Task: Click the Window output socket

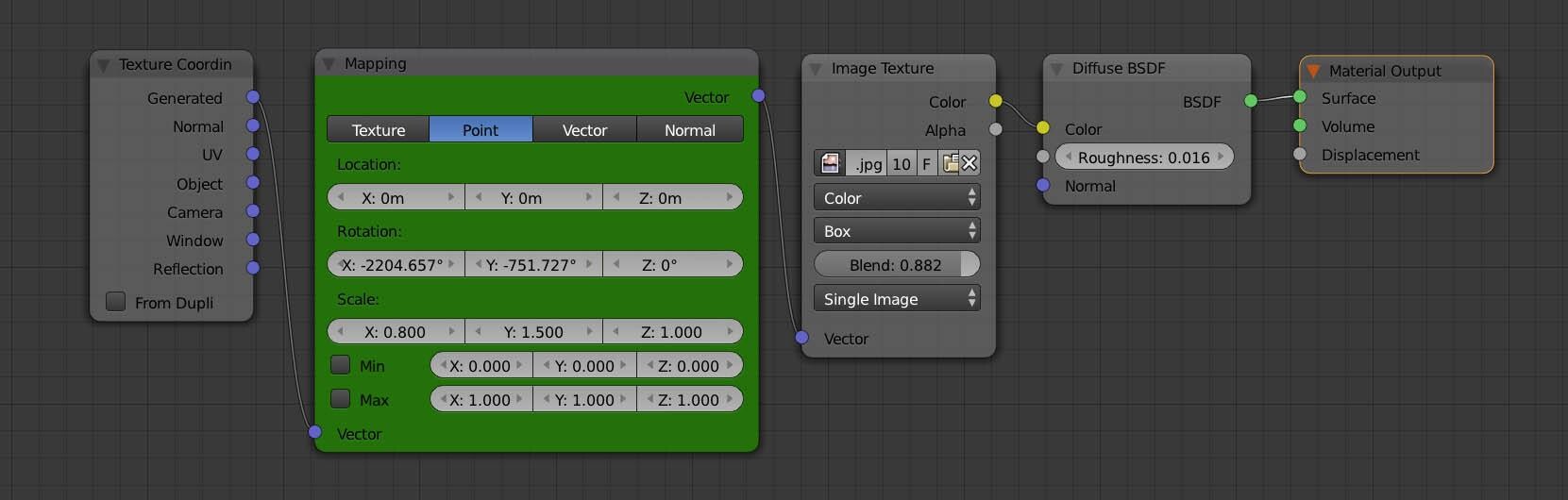Action: click(x=253, y=240)
